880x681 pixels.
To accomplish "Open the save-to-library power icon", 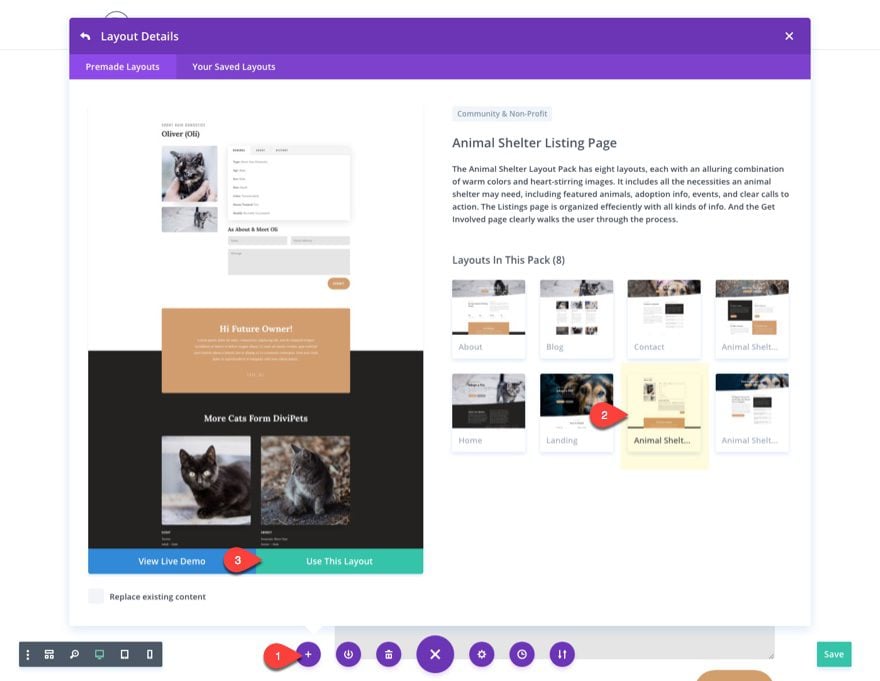I will pyautogui.click(x=348, y=654).
